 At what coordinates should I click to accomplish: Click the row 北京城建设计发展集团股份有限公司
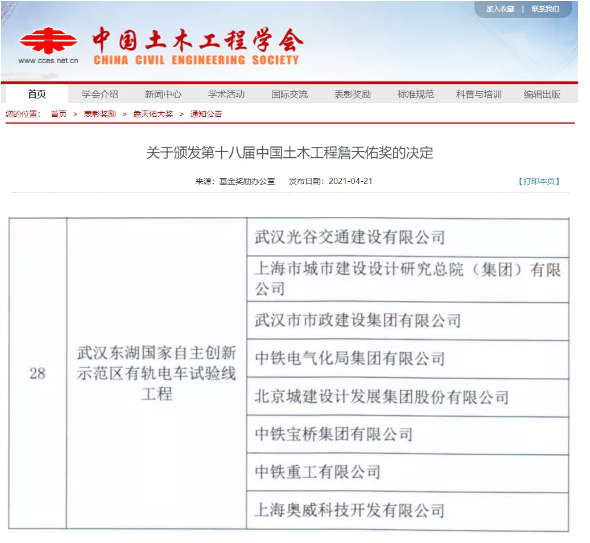408,397
